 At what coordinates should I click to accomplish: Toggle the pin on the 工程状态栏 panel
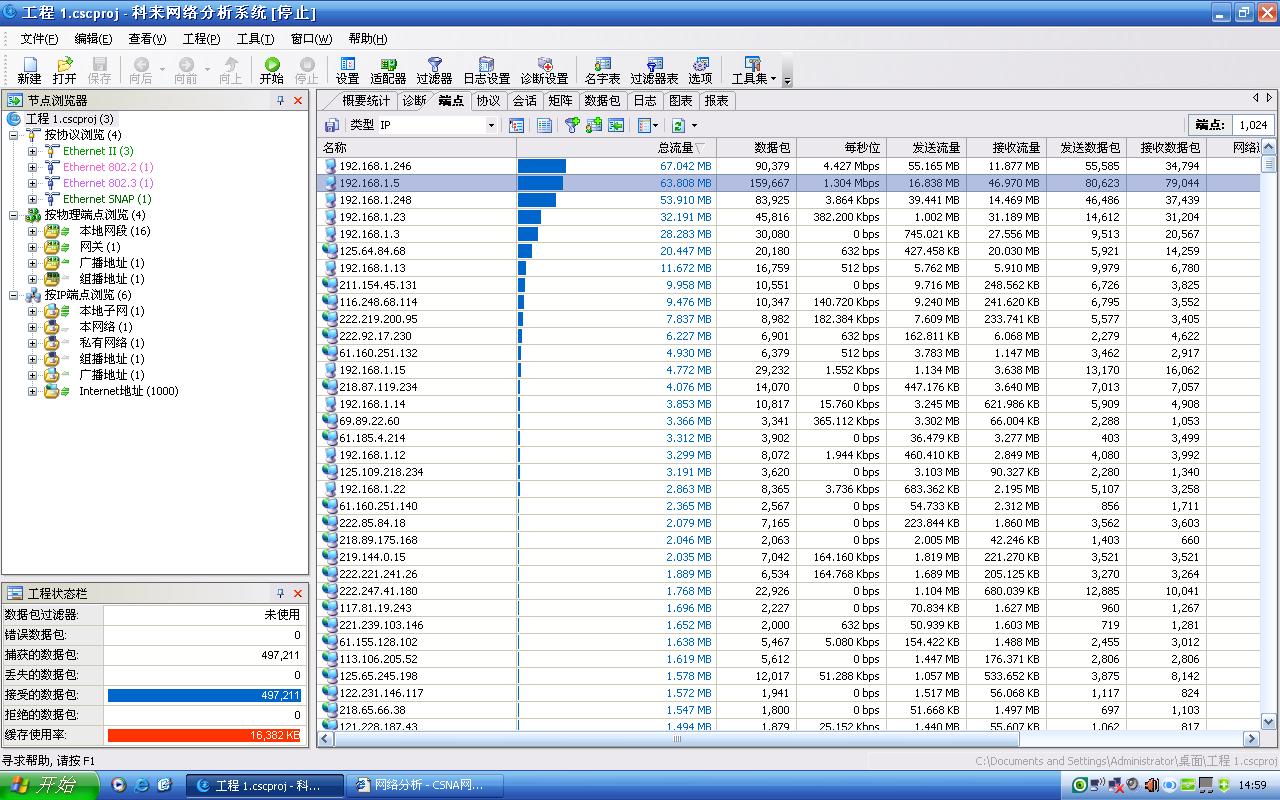(281, 593)
